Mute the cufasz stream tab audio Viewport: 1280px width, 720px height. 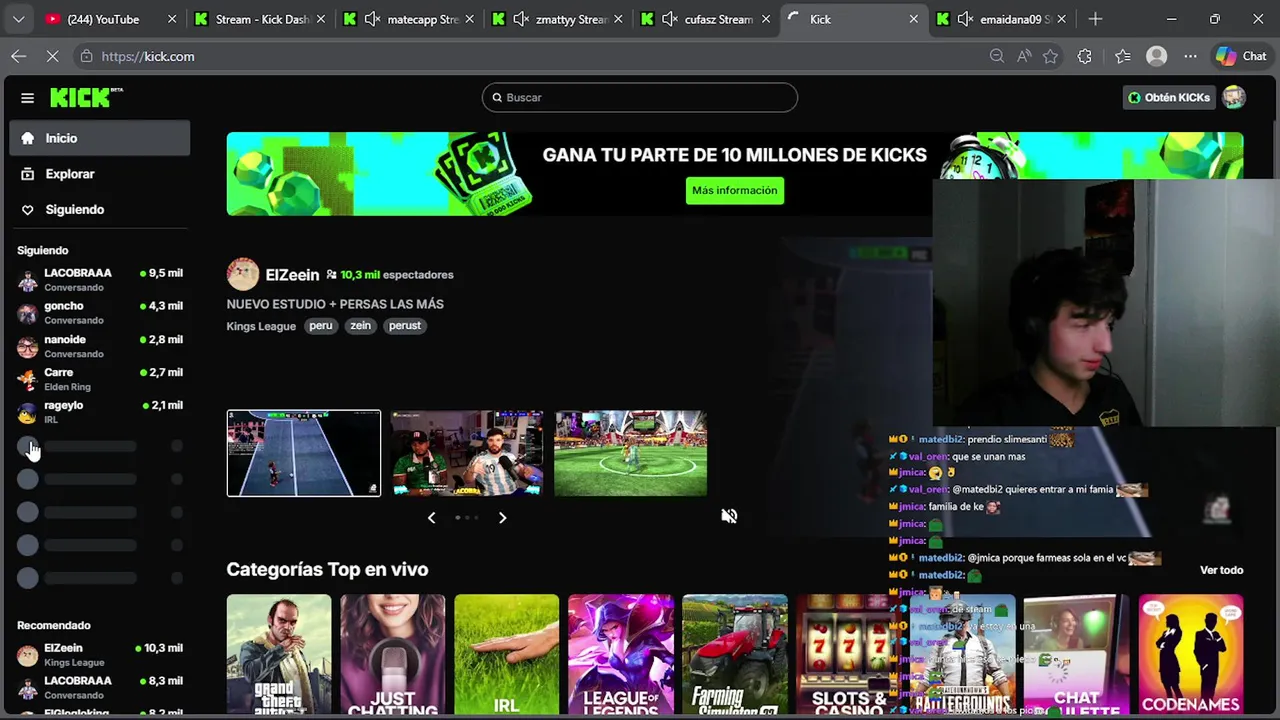pos(669,19)
